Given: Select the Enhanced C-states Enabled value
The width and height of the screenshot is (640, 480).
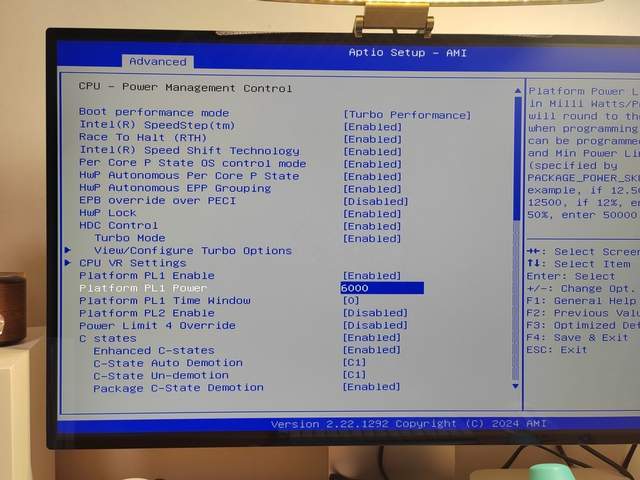Looking at the screenshot, I should click(372, 350).
